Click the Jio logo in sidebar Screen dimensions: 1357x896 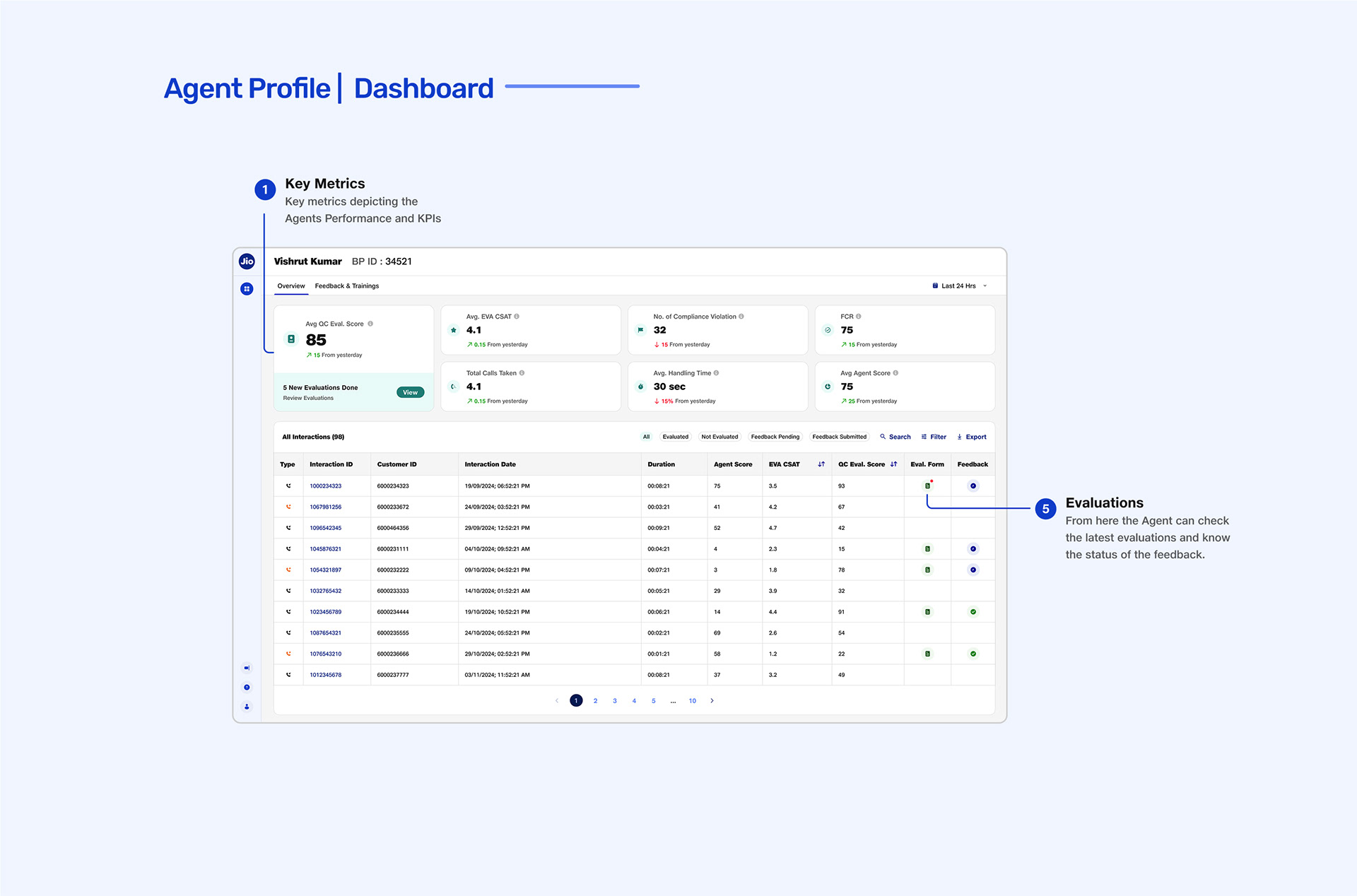point(247,261)
